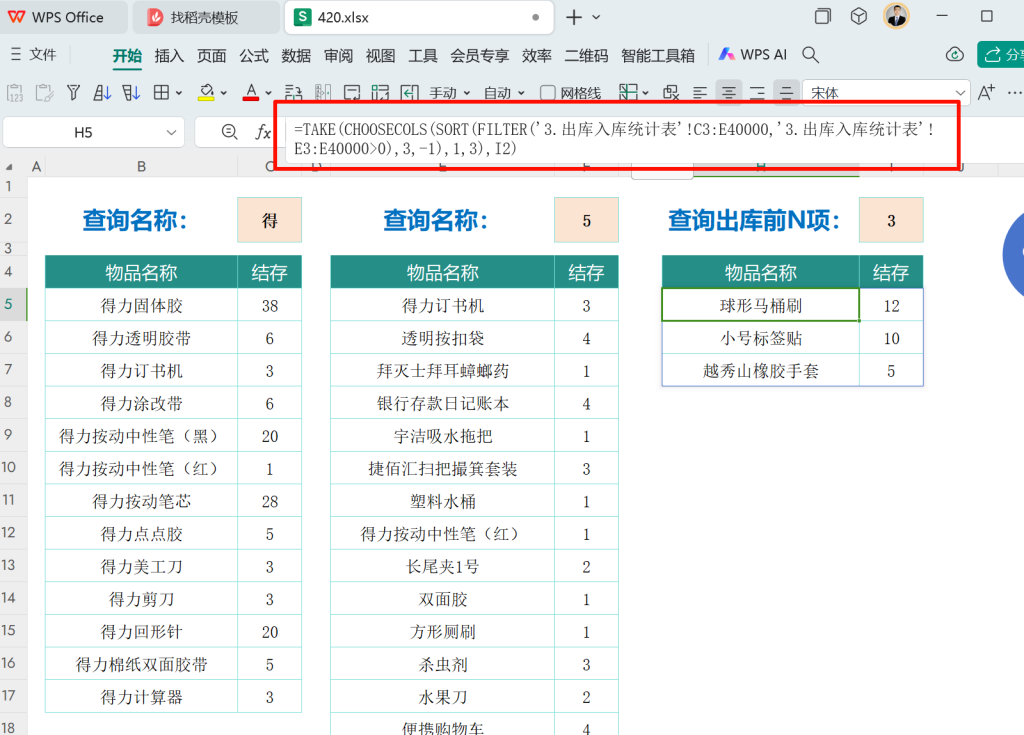Image resolution: width=1024 pixels, height=735 pixels.
Task: Select the top-N input cell showing 3
Action: pos(891,220)
